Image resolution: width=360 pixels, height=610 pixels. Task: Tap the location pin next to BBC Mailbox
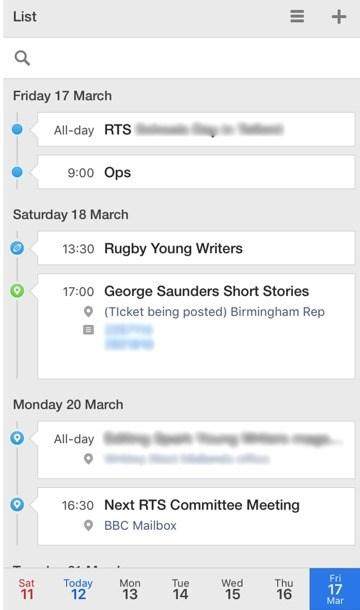point(88,526)
